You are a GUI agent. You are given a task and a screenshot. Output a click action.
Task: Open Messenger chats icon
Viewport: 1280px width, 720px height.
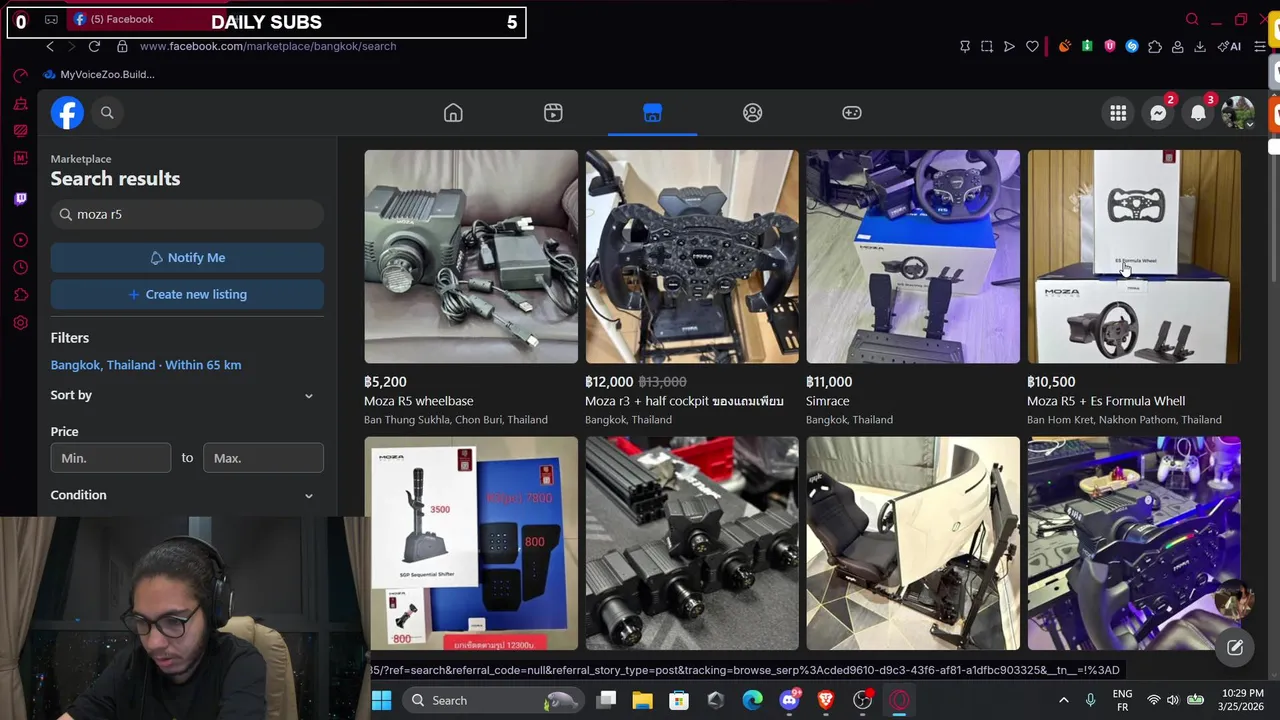tap(1158, 113)
